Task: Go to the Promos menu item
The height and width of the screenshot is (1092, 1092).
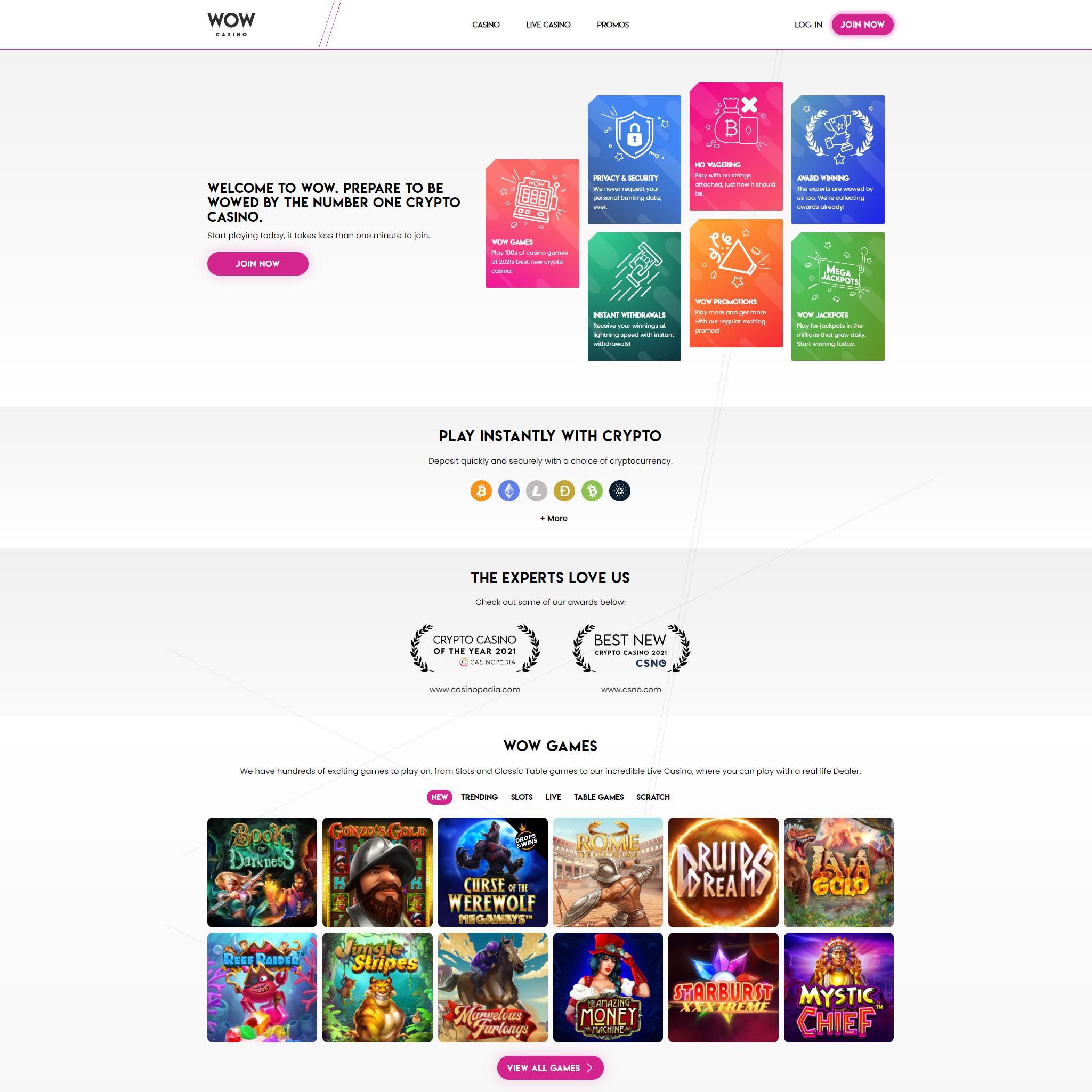Action: tap(613, 25)
